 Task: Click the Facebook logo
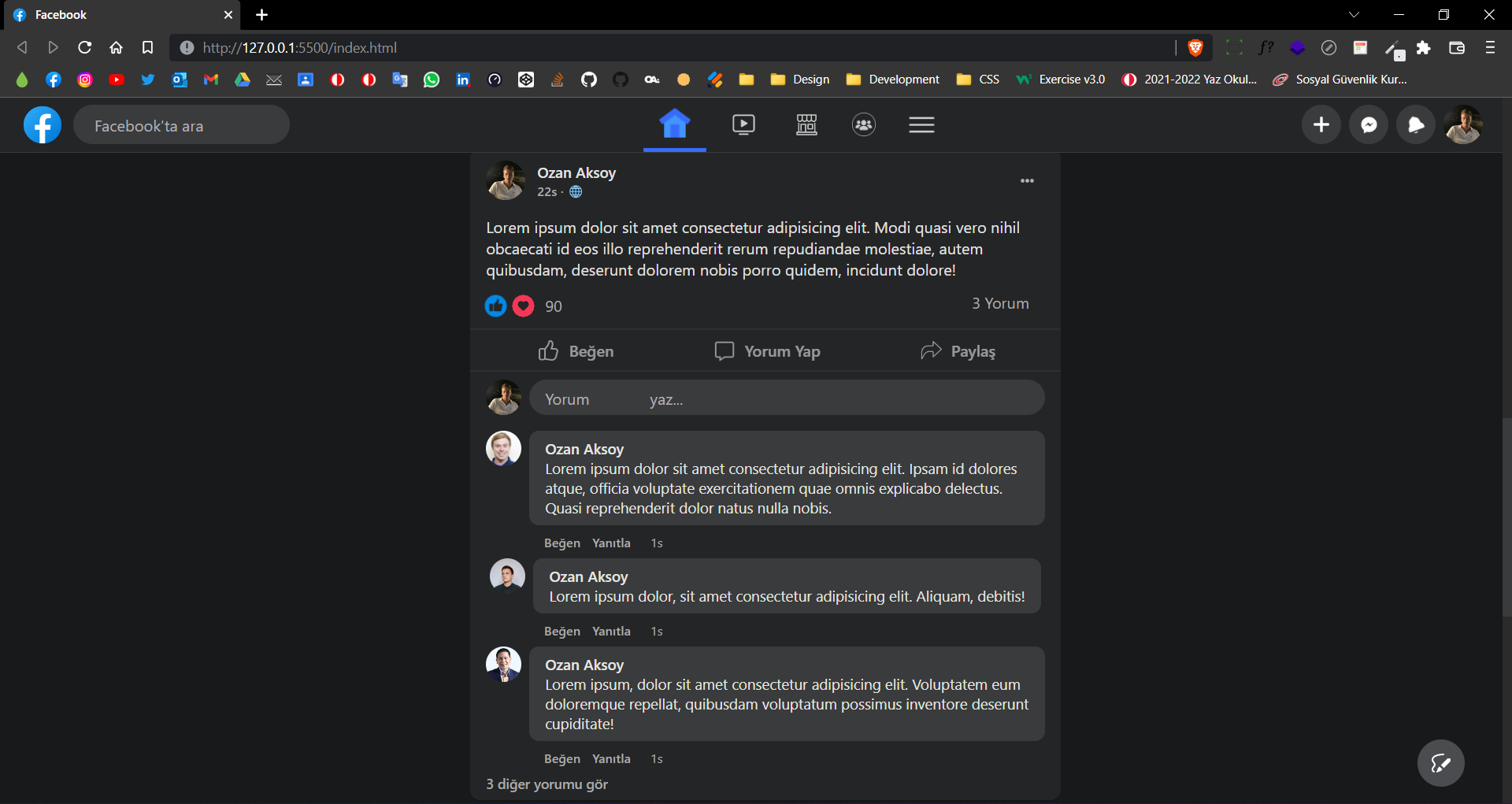[x=42, y=124]
